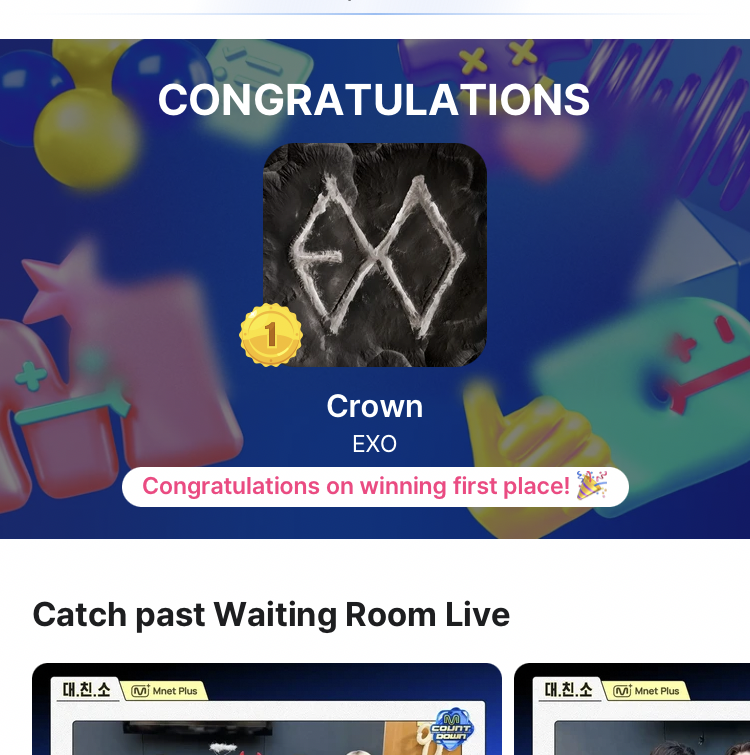This screenshot has height=755, width=750.
Task: Click the 'Congratulations on winning first place!' banner
Action: click(x=375, y=486)
